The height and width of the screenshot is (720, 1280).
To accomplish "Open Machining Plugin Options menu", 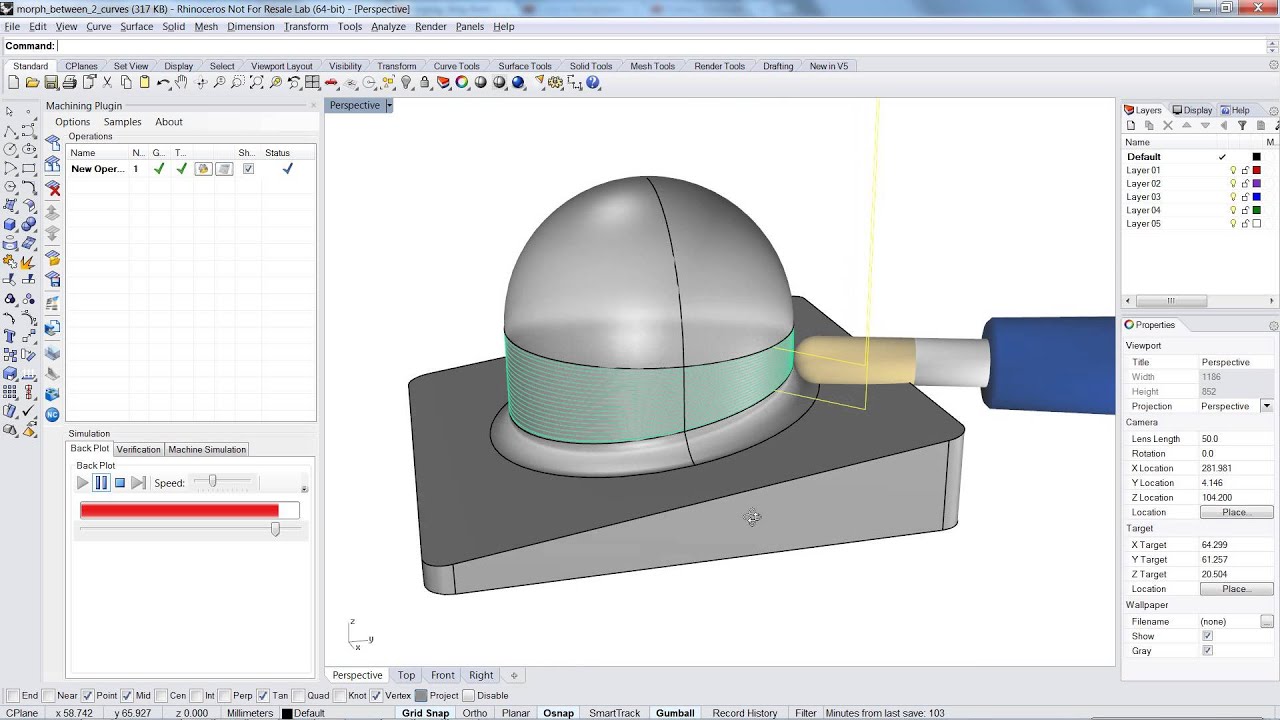I will pyautogui.click(x=72, y=122).
